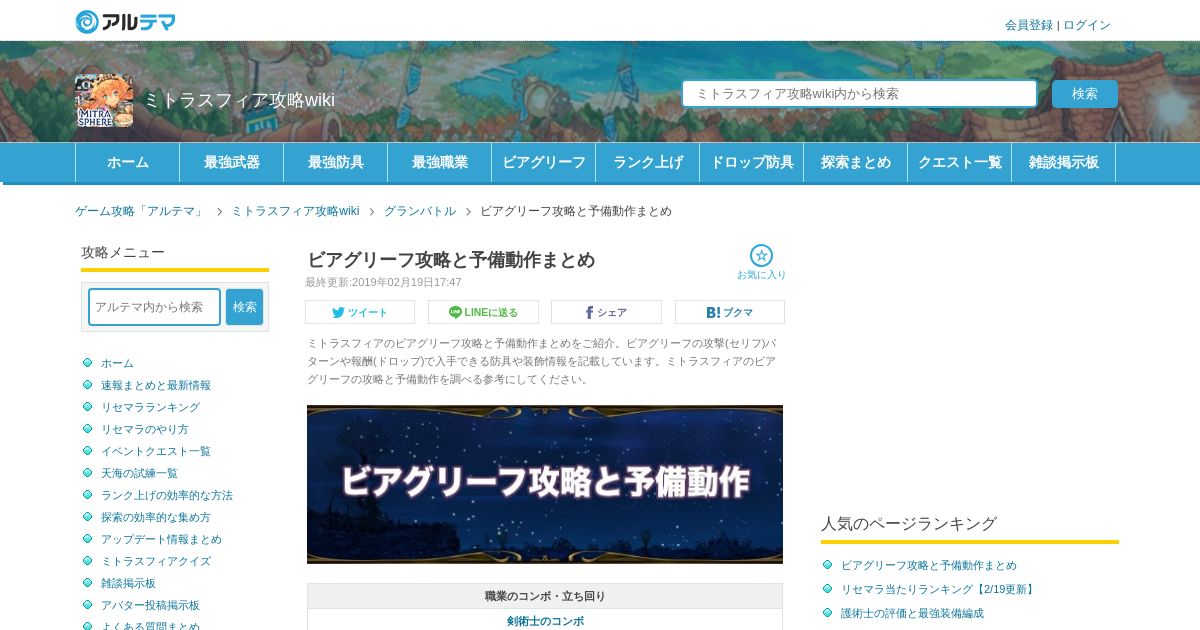
Task: Open the ログイン link
Action: (1087, 25)
